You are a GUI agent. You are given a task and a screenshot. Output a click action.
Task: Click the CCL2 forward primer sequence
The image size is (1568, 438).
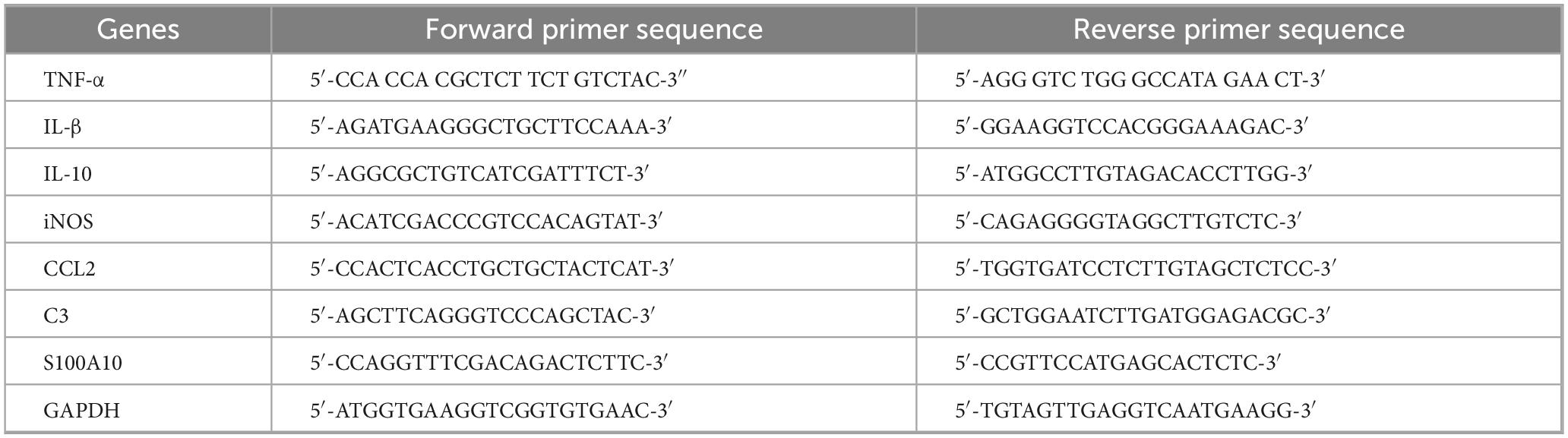pos(492,269)
